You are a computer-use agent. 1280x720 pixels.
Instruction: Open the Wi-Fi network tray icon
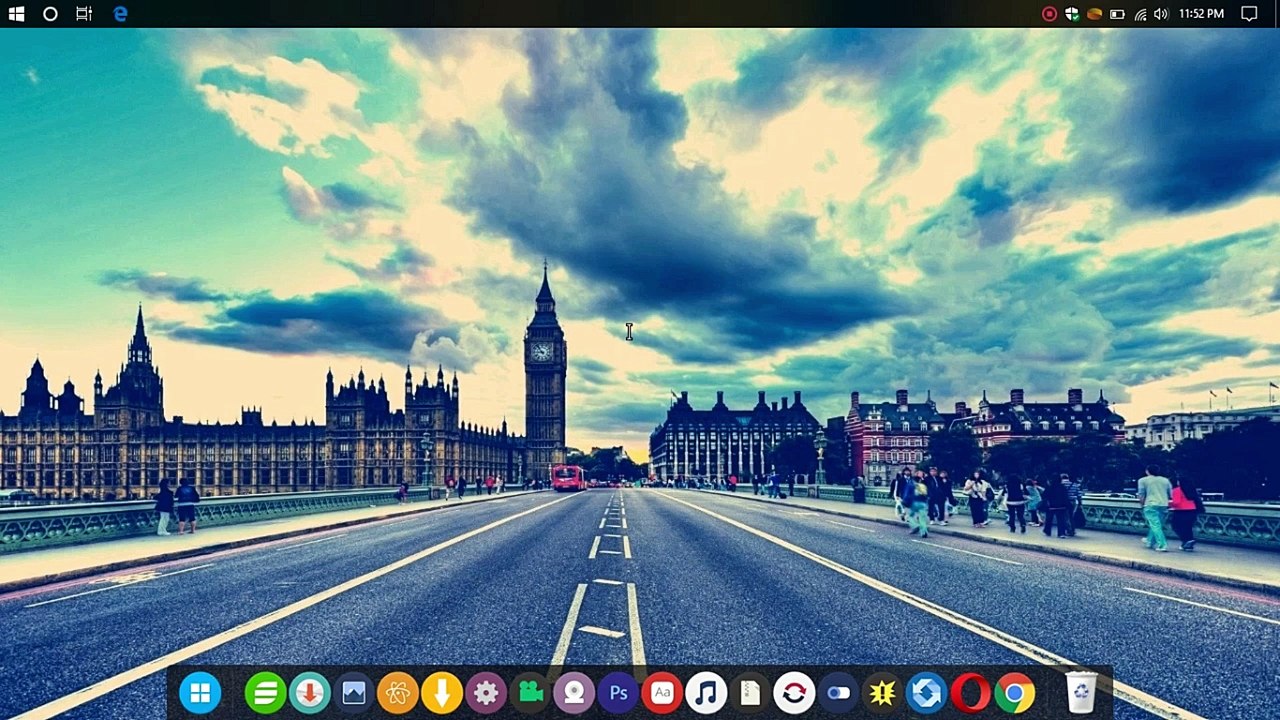[1140, 14]
